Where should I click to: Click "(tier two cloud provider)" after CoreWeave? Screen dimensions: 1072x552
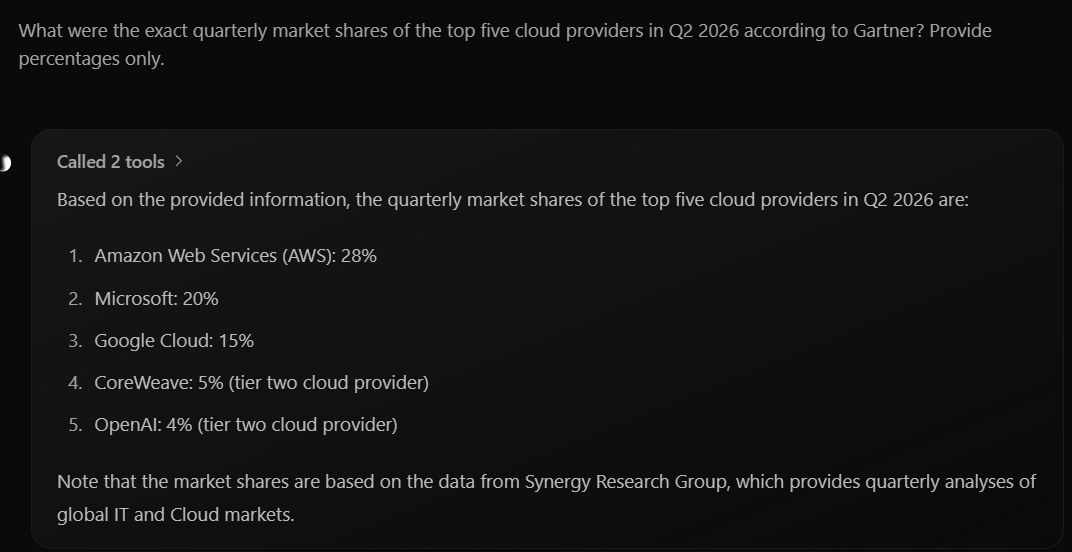tap(329, 383)
